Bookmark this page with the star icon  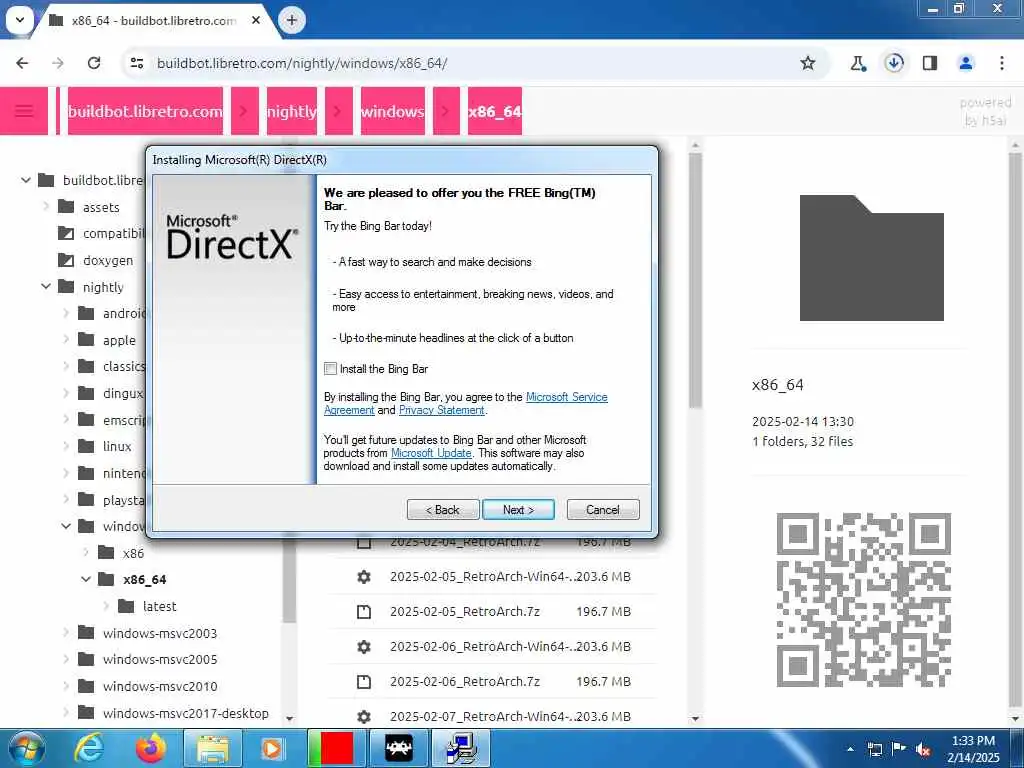(x=808, y=63)
